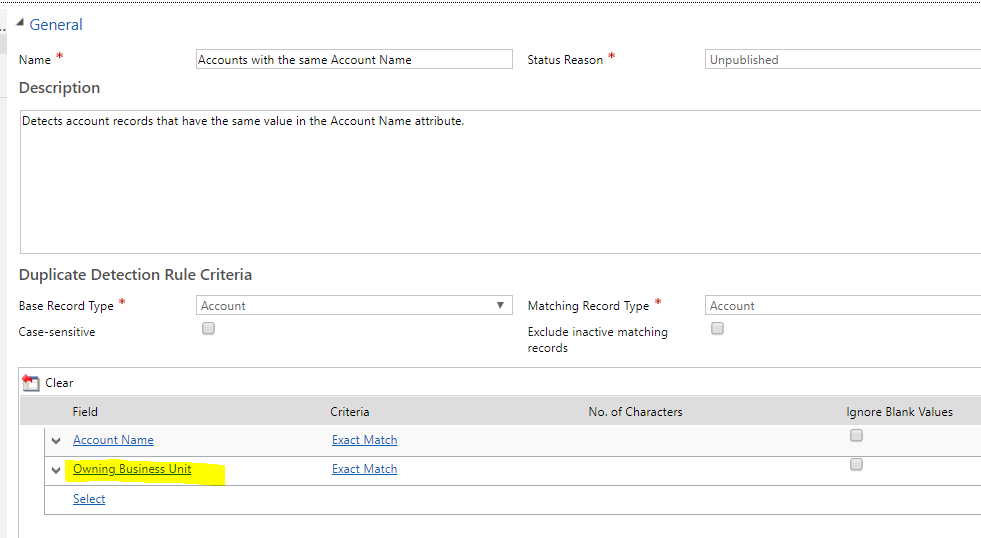Check Ignore Blank Values for Owning Business Unit
This screenshot has height=538, width=981.
856,464
